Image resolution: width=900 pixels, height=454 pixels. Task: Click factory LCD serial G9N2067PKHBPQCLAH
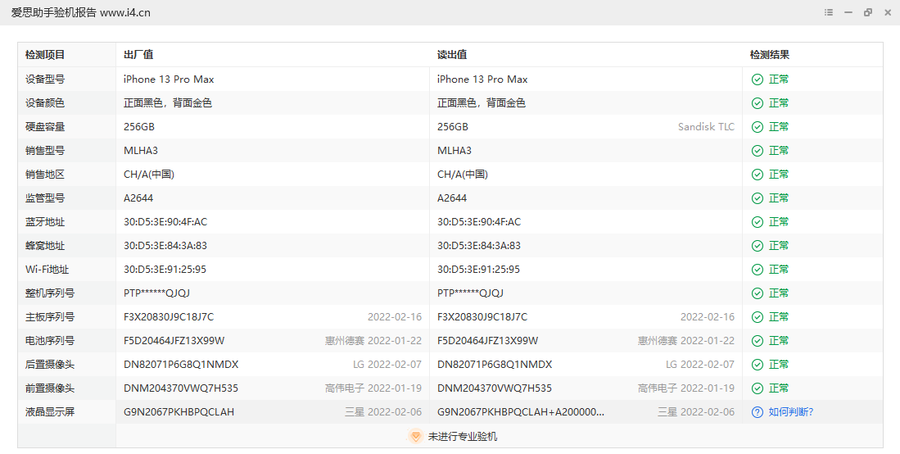179,412
